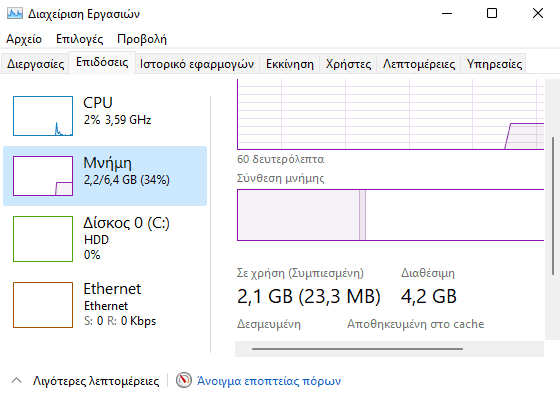This screenshot has width=560, height=404.
Task: Select the CPU performance graph thumbnail
Action: (43, 116)
